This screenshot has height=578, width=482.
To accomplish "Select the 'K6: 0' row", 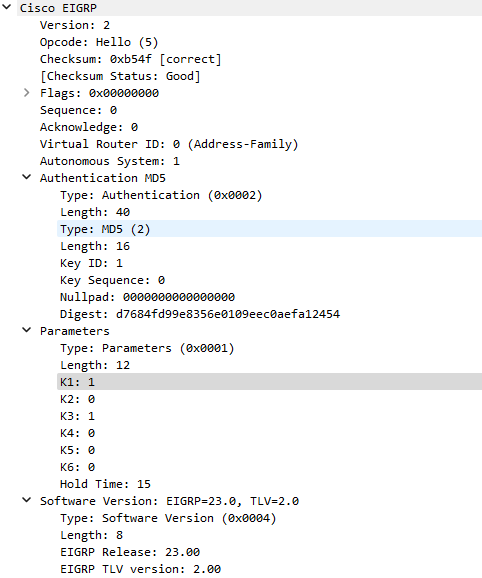I will [x=77, y=467].
